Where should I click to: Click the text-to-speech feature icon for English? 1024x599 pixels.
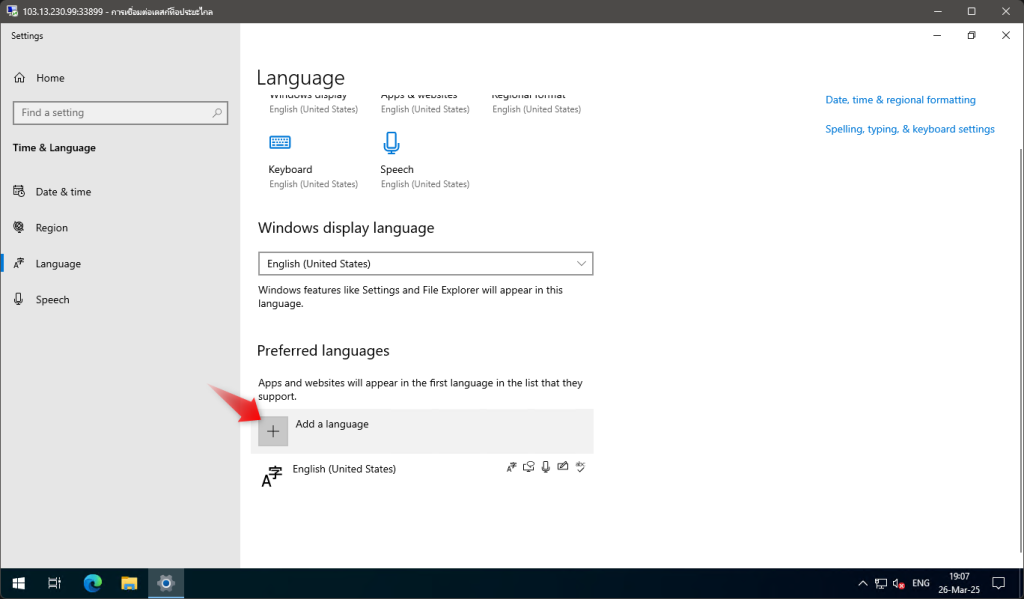click(x=528, y=467)
